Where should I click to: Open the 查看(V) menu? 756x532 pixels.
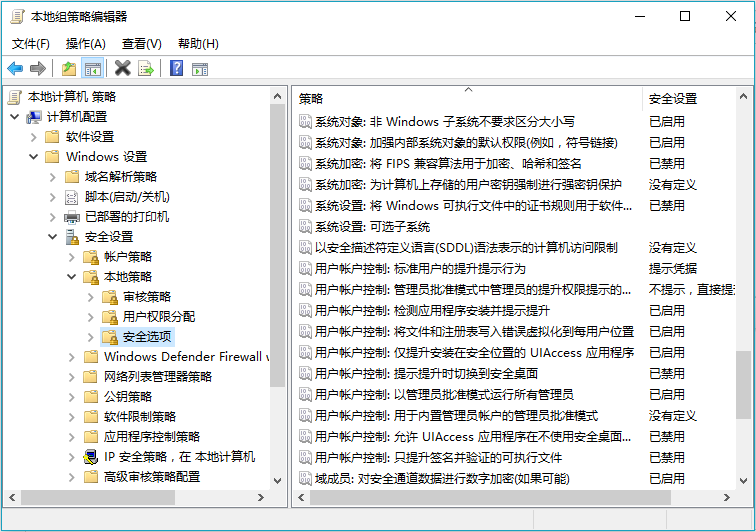click(x=141, y=44)
